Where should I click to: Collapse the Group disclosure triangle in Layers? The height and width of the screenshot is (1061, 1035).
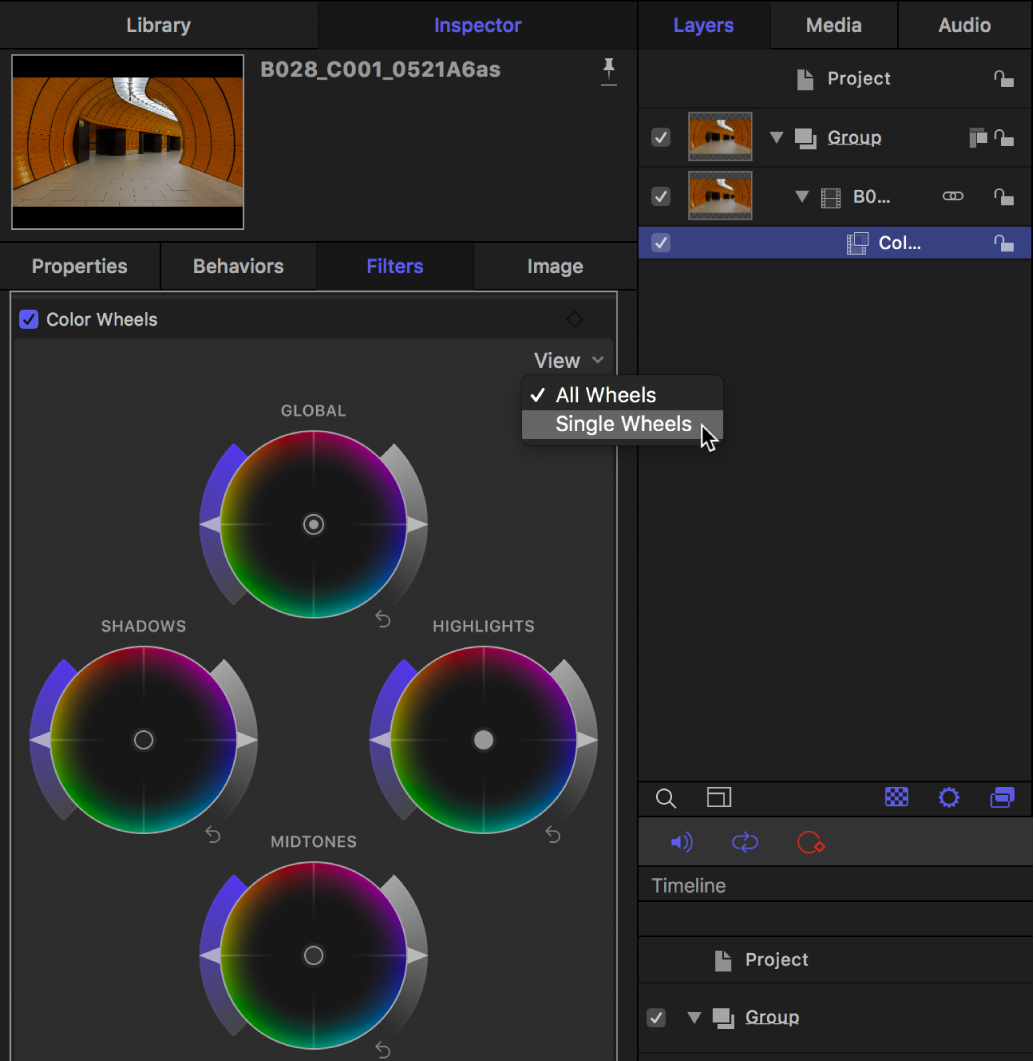pos(777,137)
